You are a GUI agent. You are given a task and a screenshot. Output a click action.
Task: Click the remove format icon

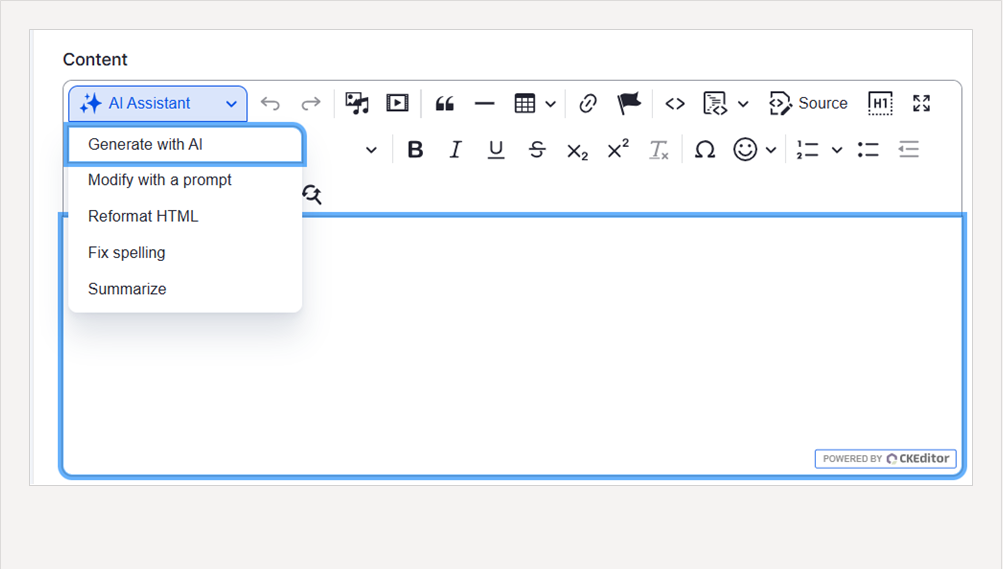click(x=659, y=150)
